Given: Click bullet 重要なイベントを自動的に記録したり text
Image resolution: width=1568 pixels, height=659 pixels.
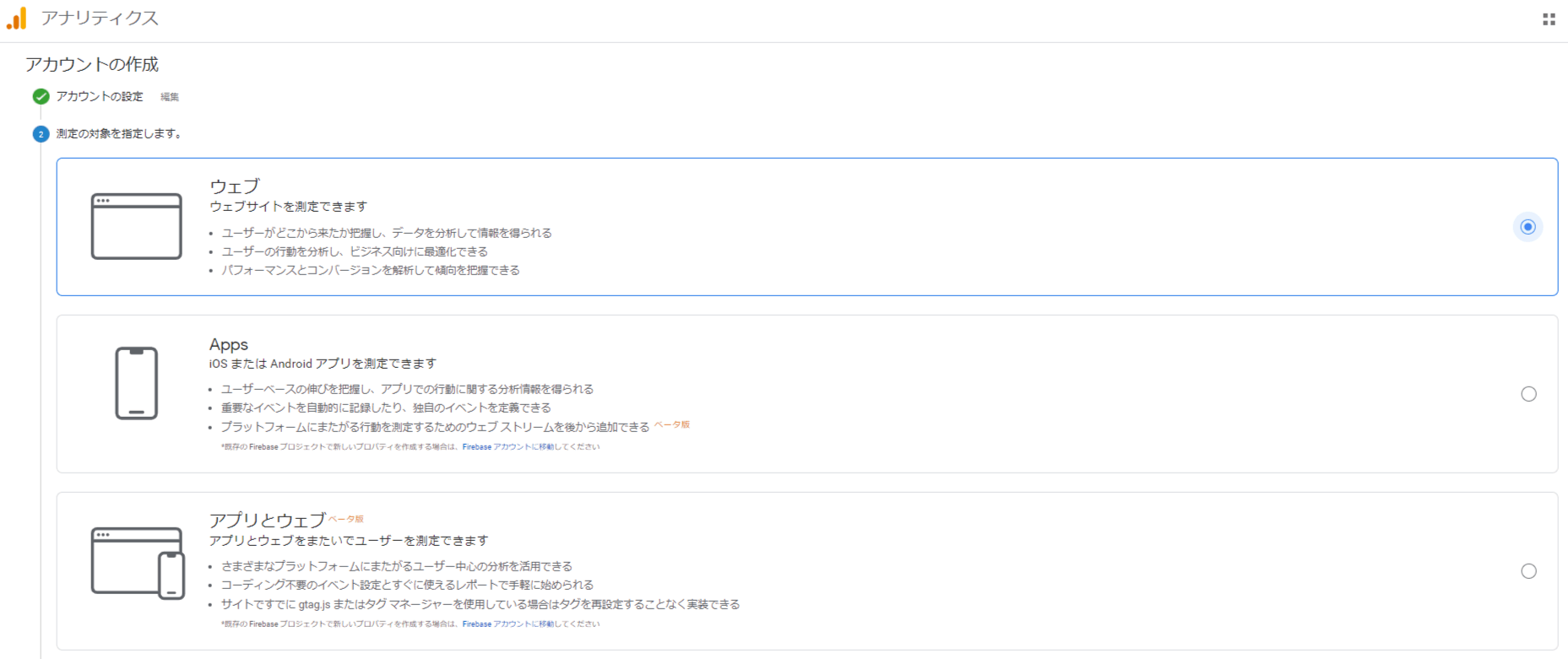Looking at the screenshot, I should click(x=386, y=408).
